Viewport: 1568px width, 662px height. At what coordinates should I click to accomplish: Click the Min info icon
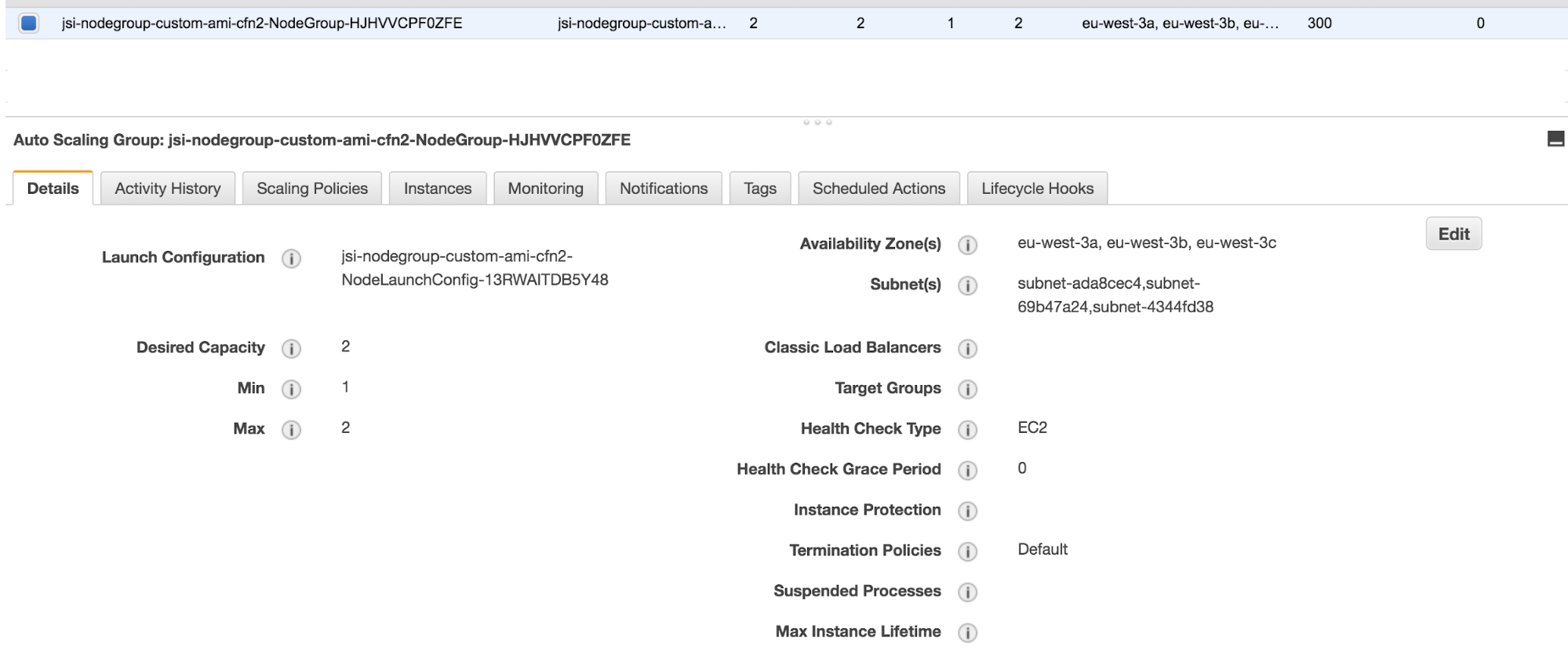click(291, 389)
